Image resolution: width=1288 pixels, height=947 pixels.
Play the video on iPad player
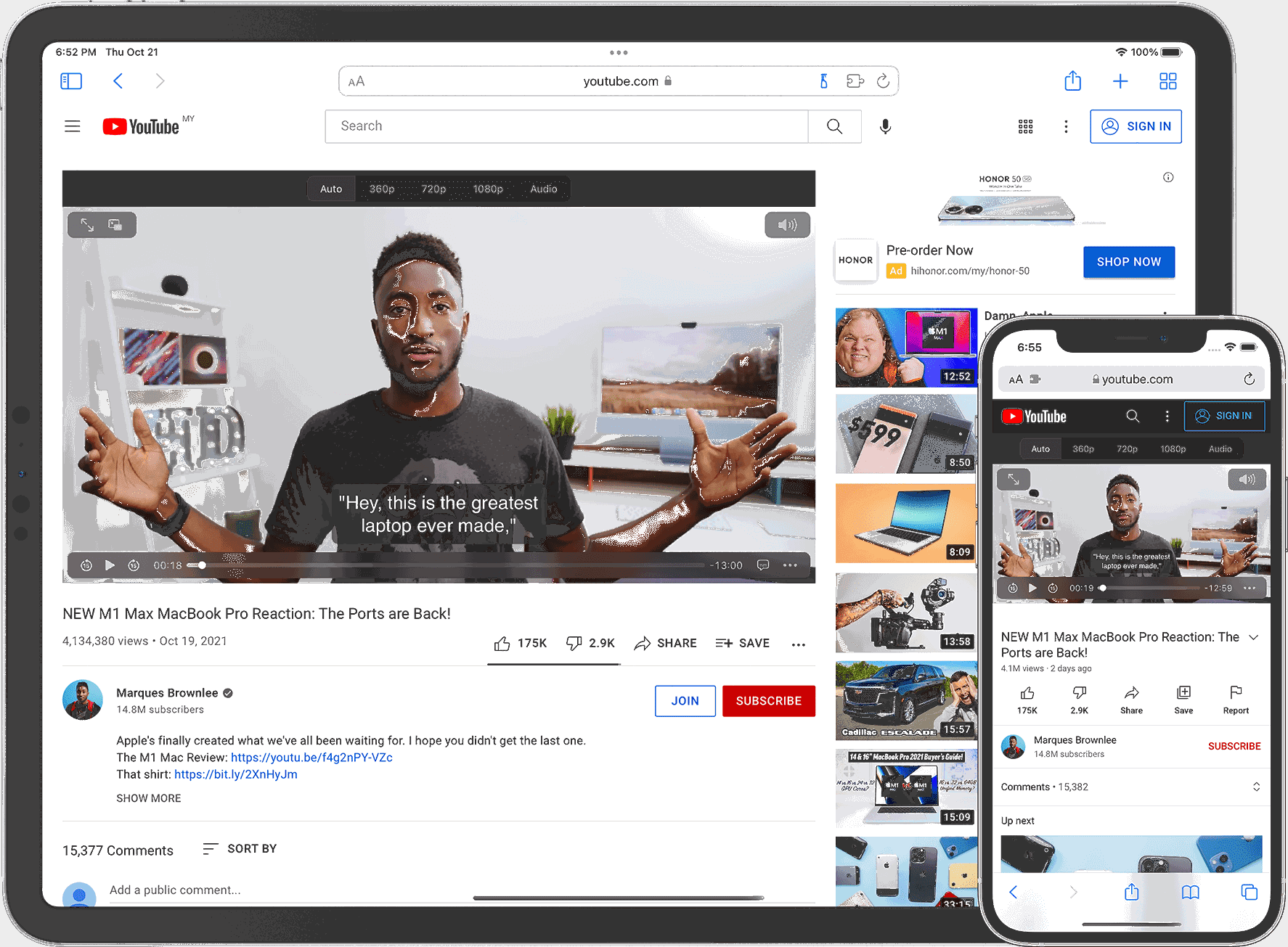point(110,565)
